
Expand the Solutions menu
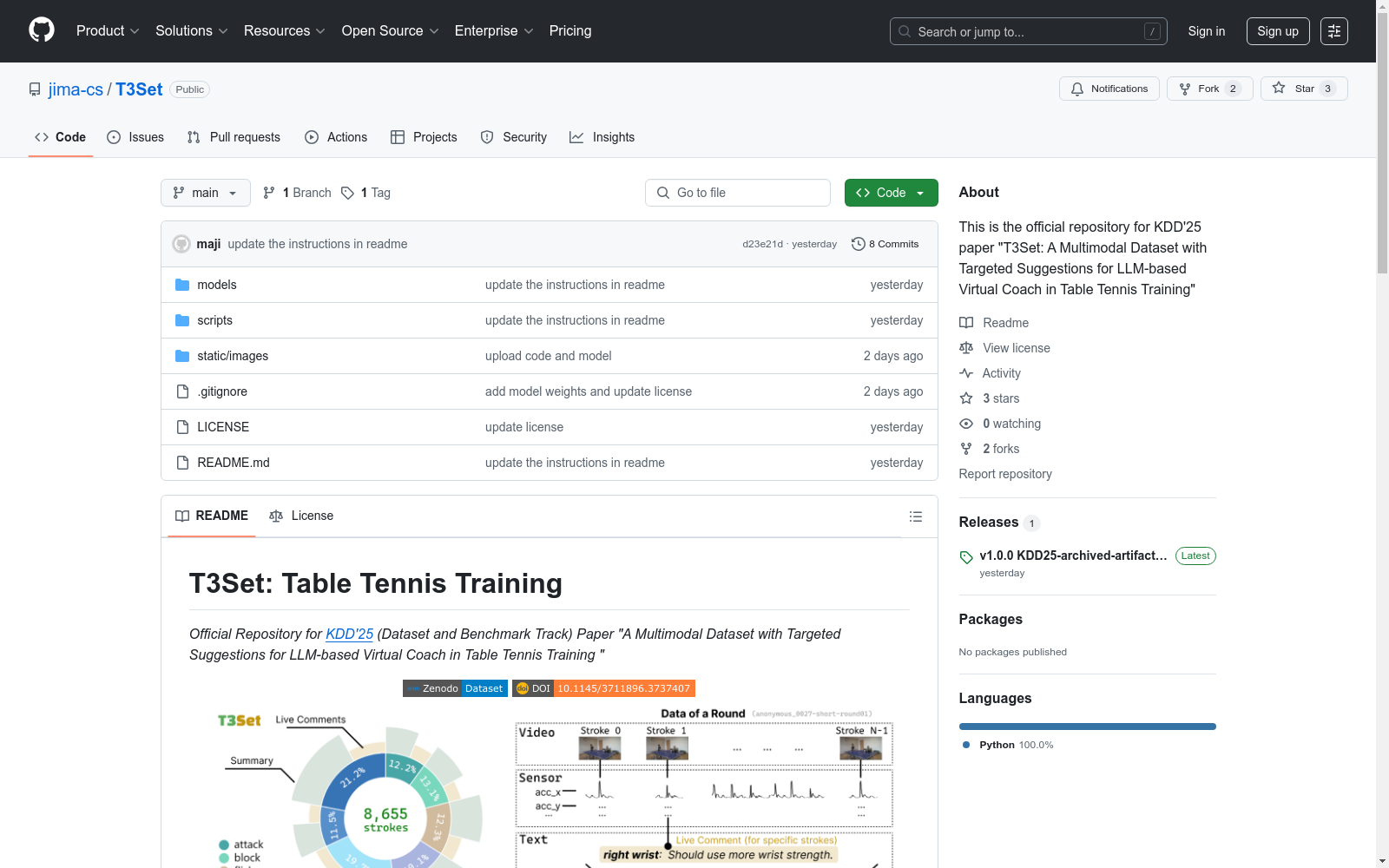pos(192,31)
